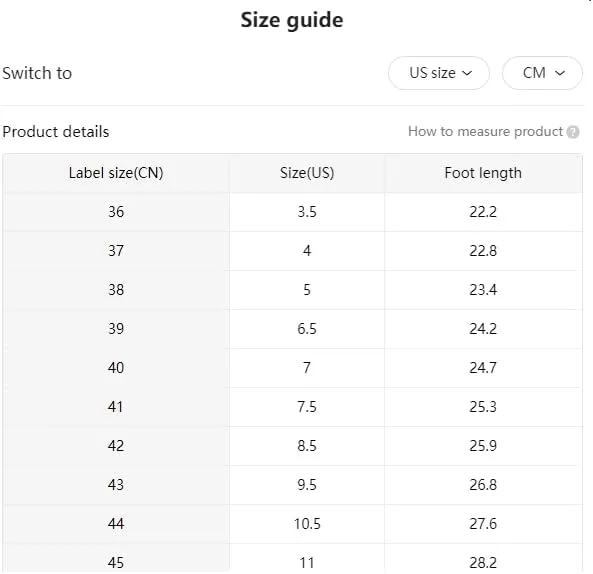593x574 pixels.
Task: Click the Product details label
Action: [56, 132]
